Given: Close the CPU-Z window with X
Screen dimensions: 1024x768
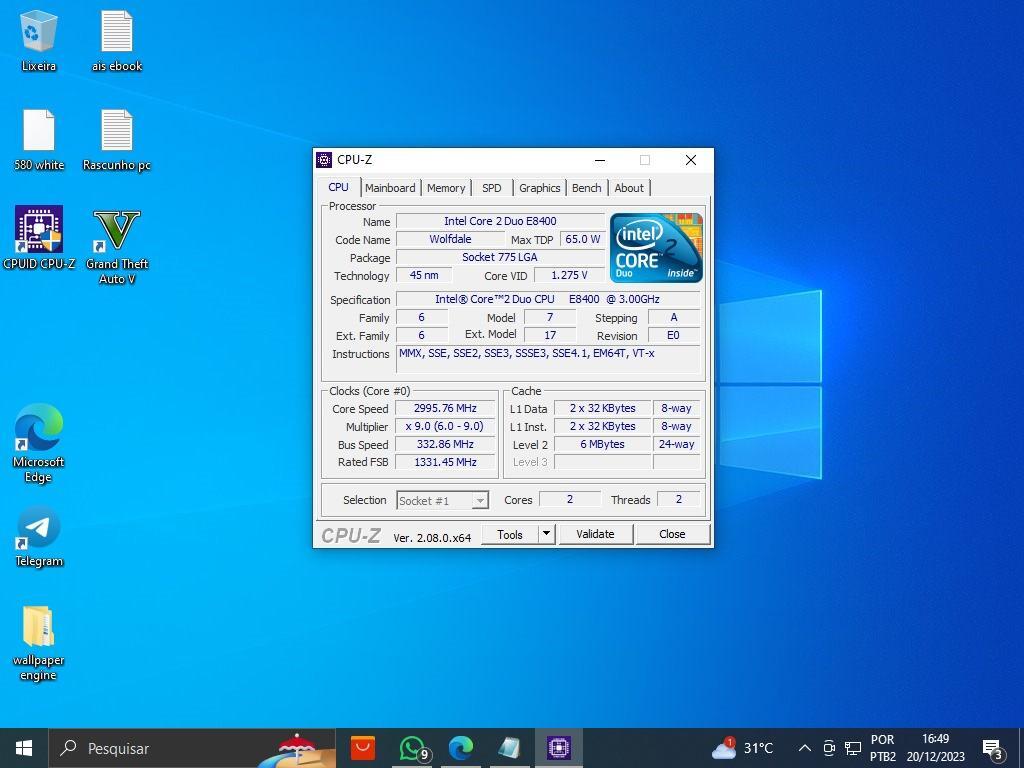Looking at the screenshot, I should [691, 160].
